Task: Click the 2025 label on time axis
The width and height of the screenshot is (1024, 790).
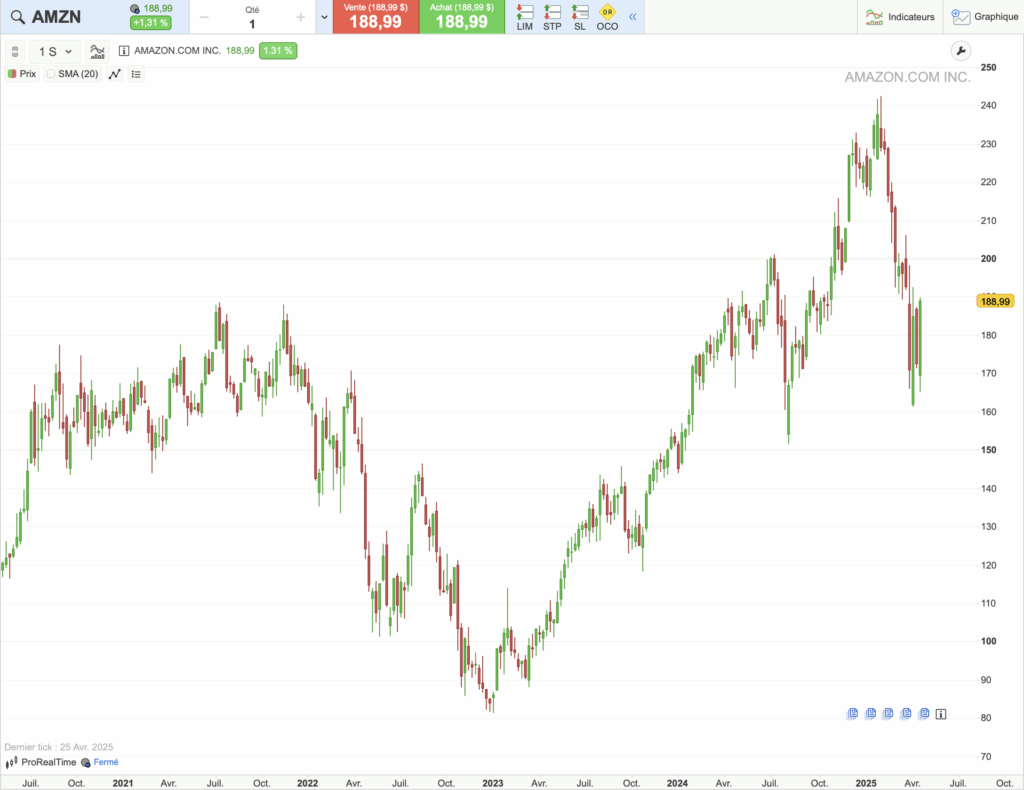Action: [x=866, y=783]
